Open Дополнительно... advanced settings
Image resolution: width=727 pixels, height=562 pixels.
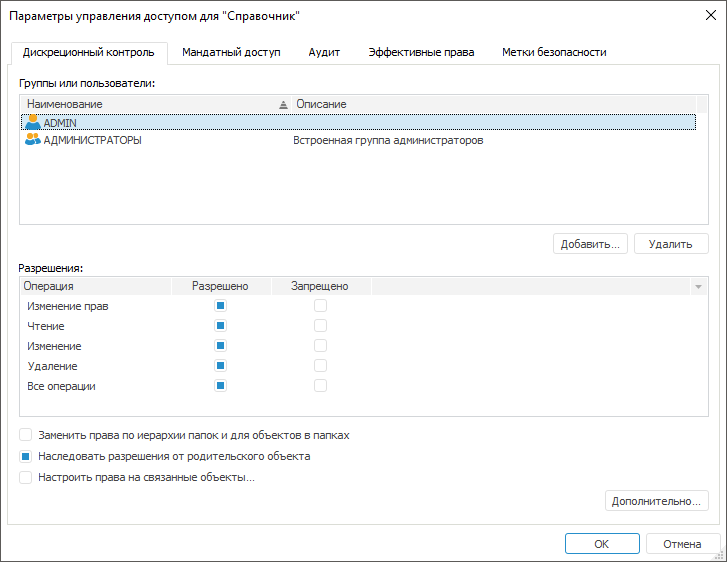[x=657, y=501]
